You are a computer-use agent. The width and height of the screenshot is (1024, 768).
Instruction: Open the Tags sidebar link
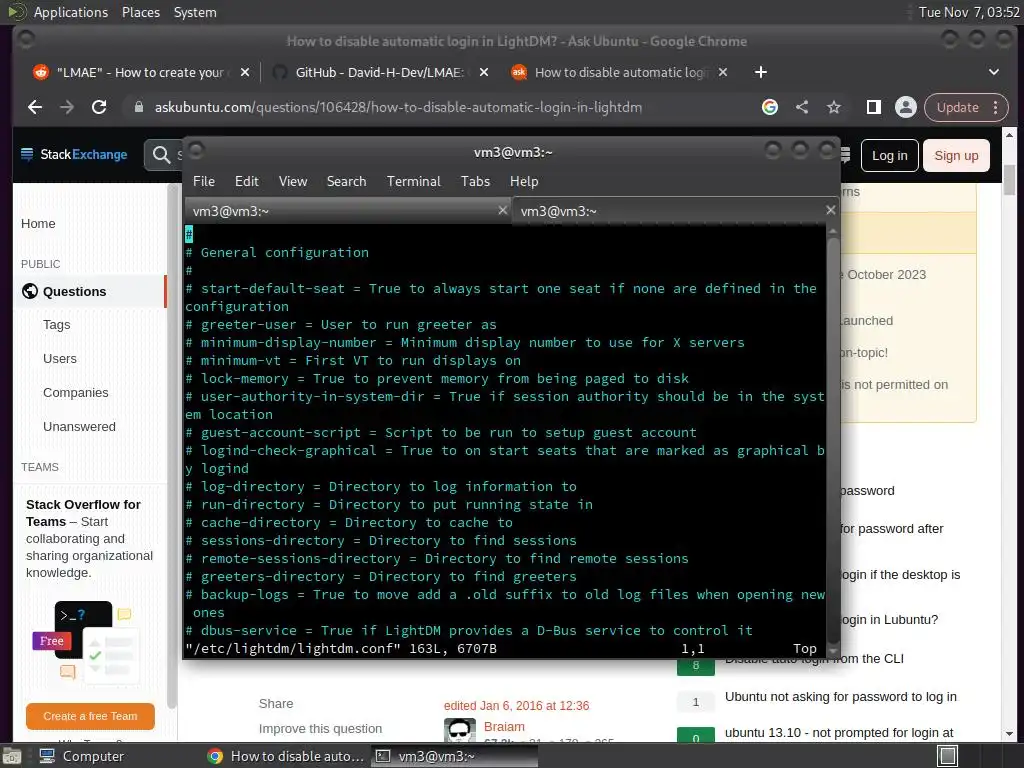pyautogui.click(x=57, y=325)
